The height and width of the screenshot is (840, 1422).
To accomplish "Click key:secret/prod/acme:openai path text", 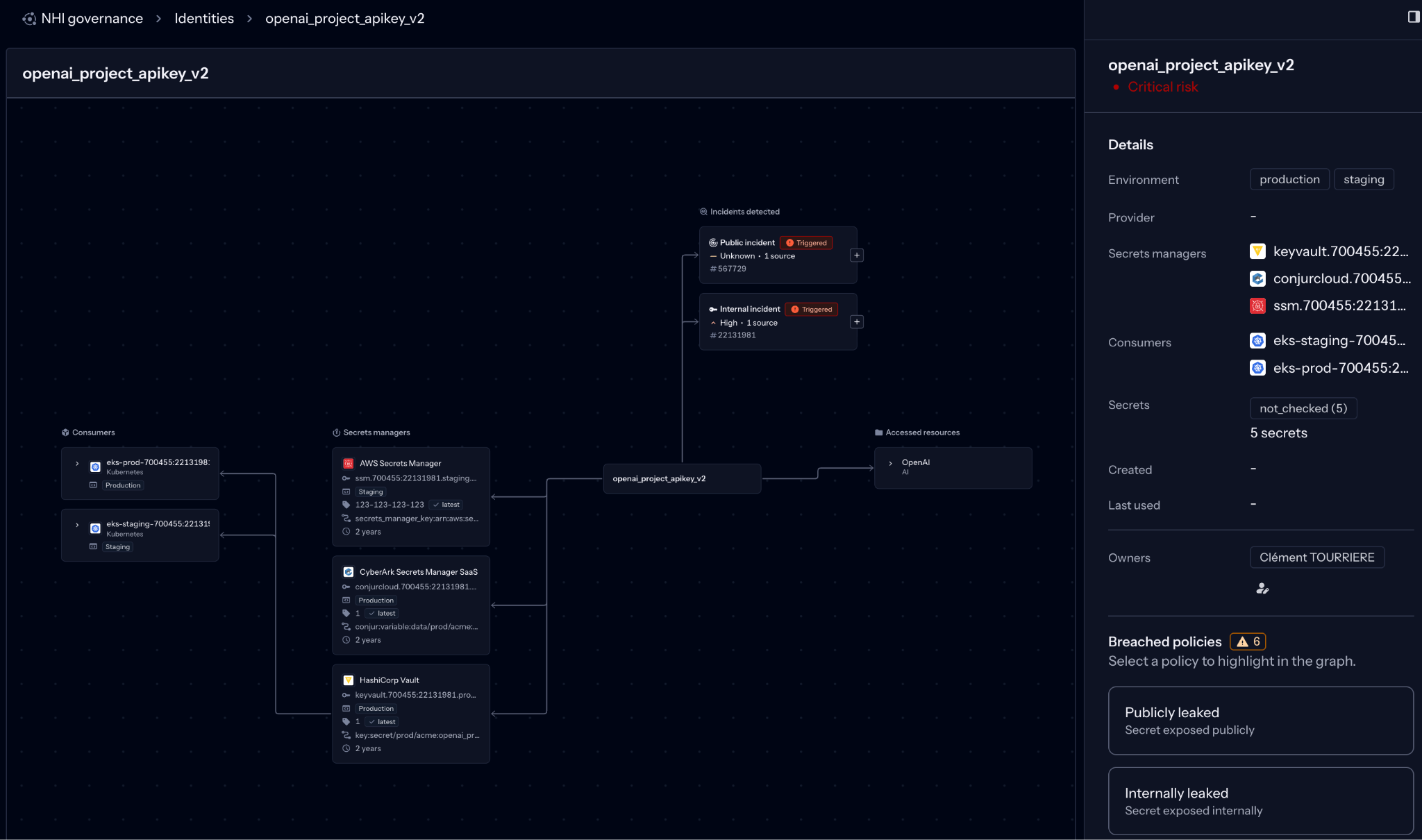I will [417, 735].
